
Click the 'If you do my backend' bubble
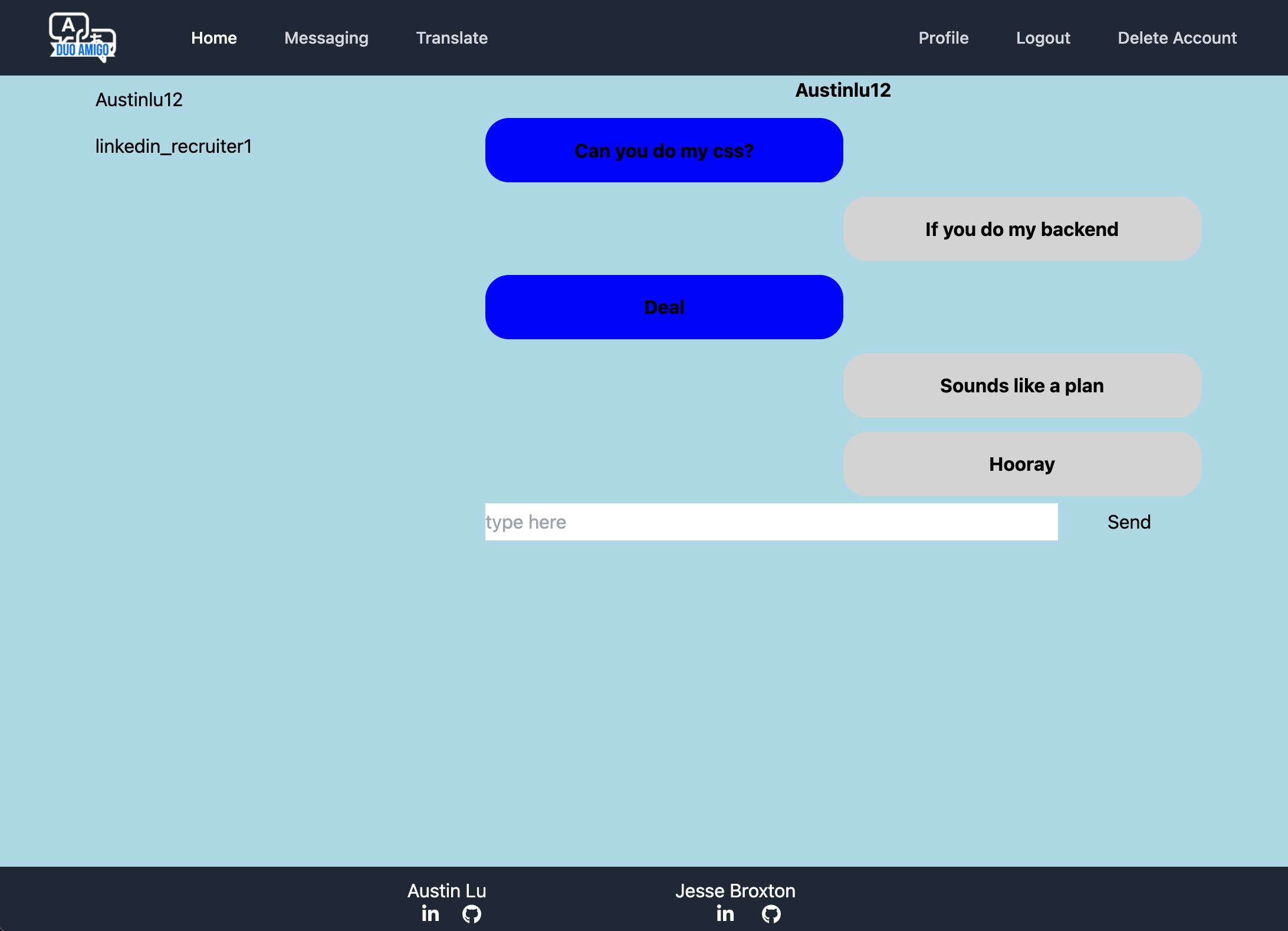pyautogui.click(x=1021, y=229)
